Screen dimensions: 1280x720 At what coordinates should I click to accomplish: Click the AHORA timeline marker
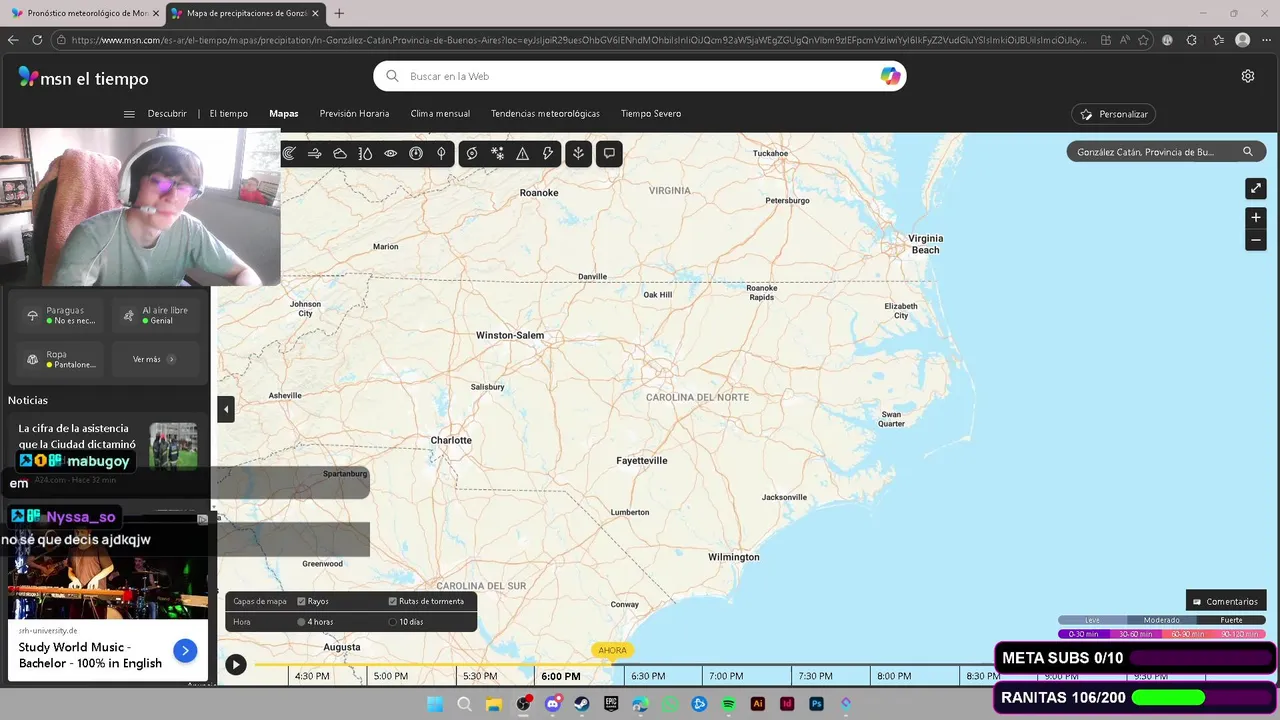click(x=612, y=650)
